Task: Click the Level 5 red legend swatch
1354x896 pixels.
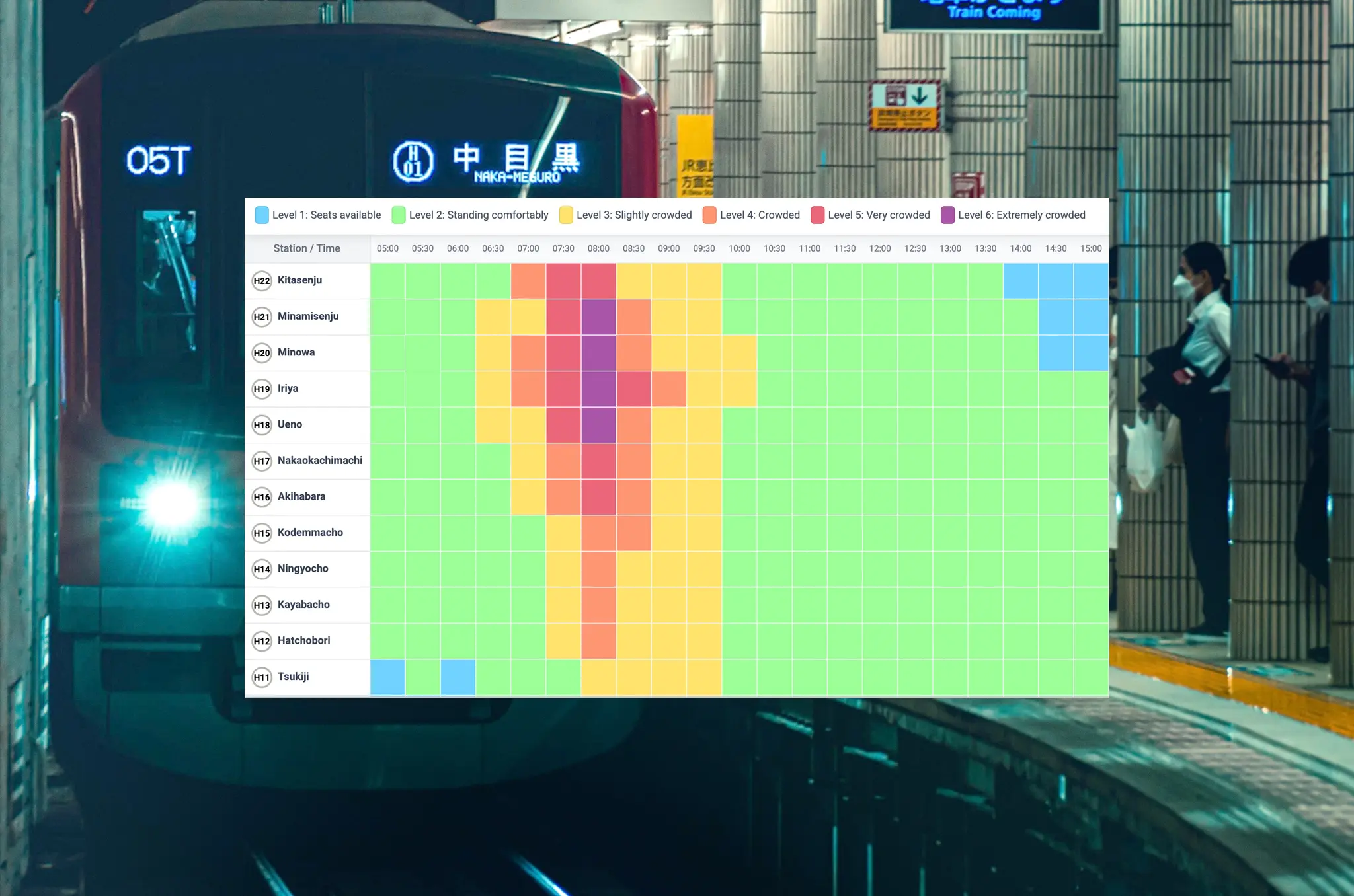Action: click(x=818, y=215)
